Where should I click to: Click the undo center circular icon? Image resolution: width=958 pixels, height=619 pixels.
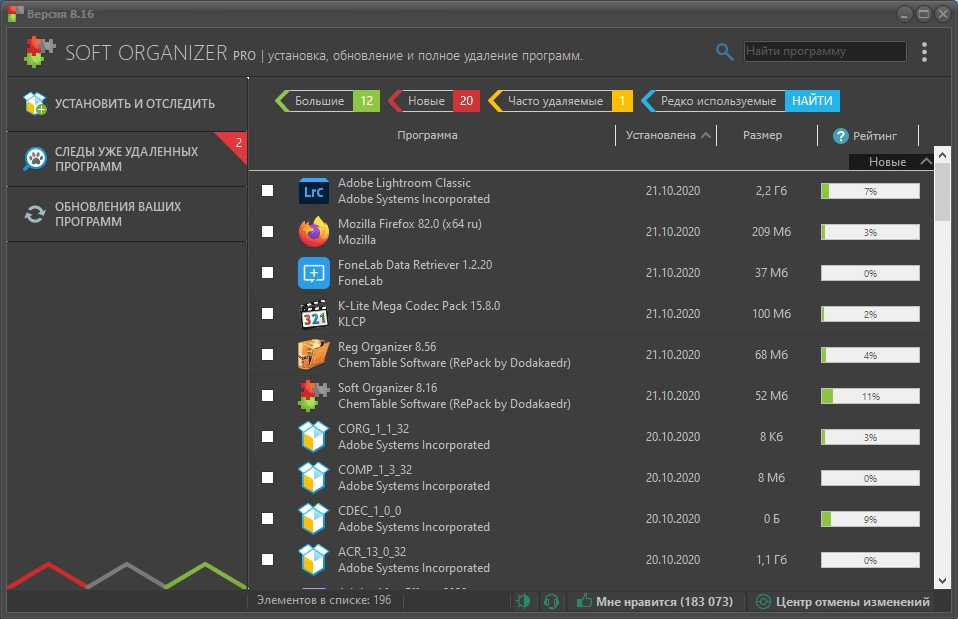click(763, 601)
